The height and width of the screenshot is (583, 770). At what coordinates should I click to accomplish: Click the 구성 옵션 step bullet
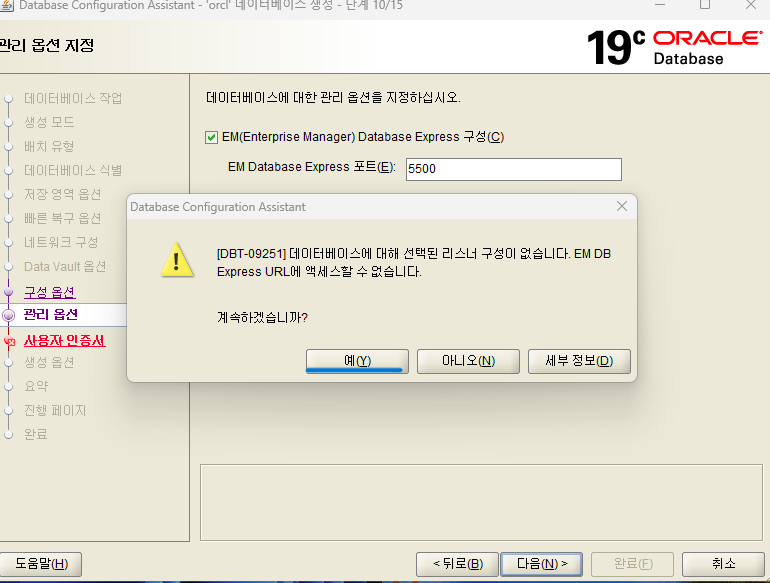coord(8,292)
